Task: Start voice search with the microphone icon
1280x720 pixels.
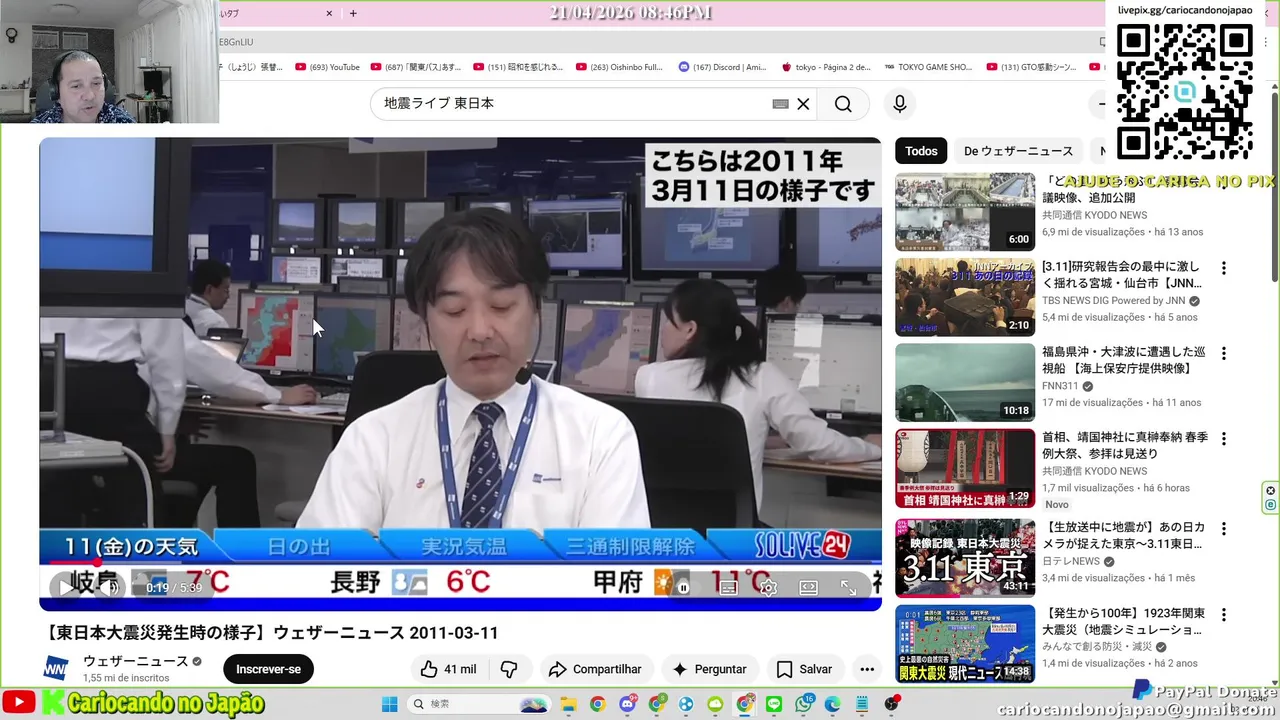Action: pyautogui.click(x=900, y=104)
